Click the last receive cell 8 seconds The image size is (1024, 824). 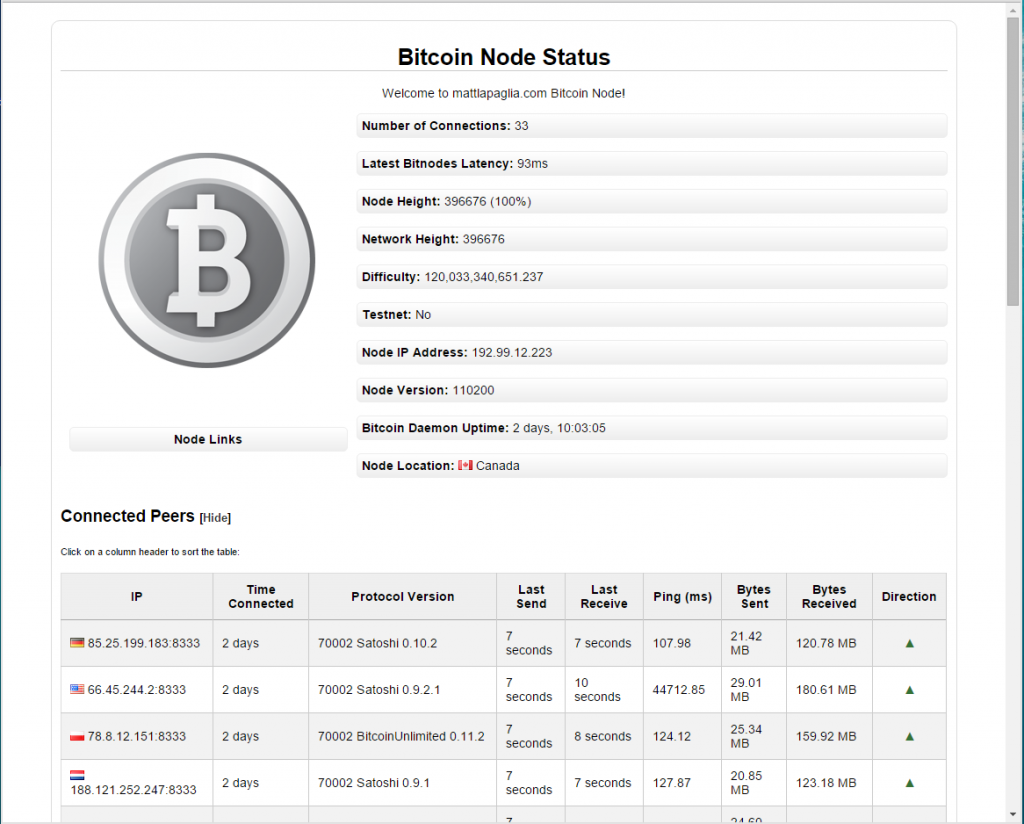click(x=603, y=736)
